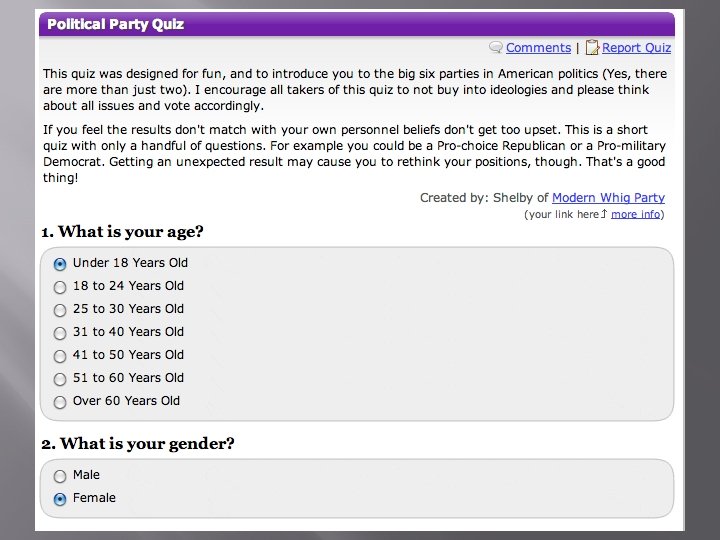Open the Comments link
The width and height of the screenshot is (720, 540).
[538, 48]
